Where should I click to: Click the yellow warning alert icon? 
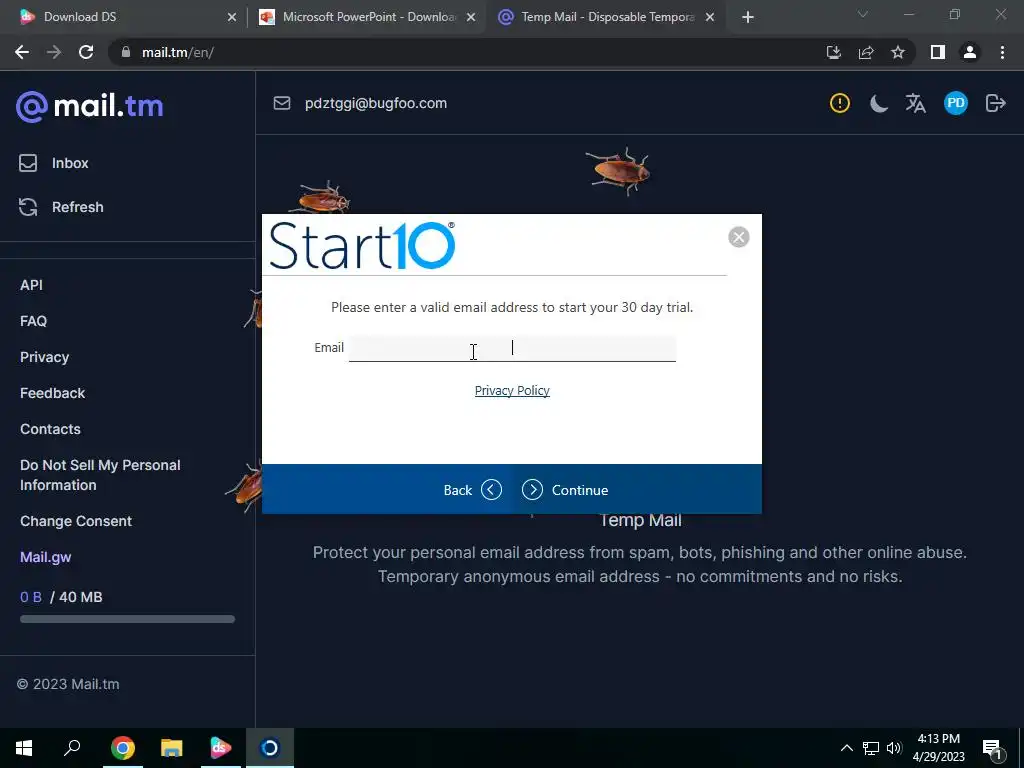click(840, 103)
